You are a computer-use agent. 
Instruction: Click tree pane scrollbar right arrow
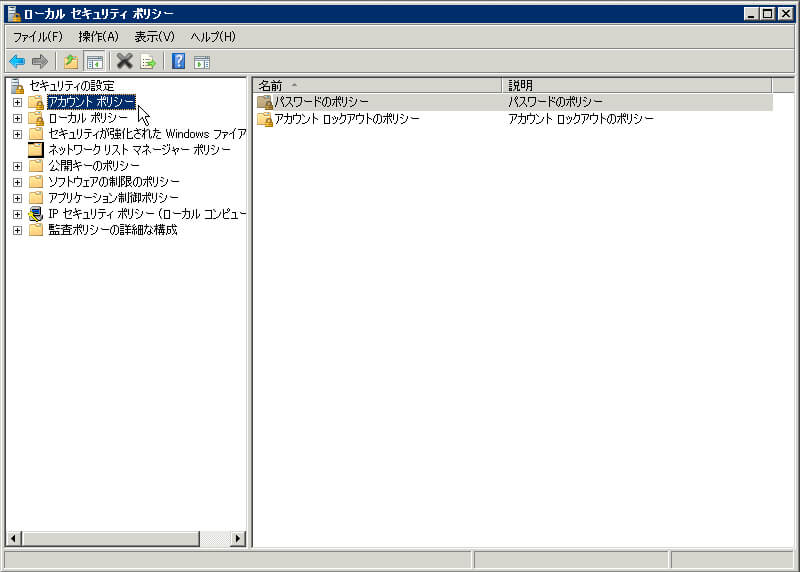[x=237, y=538]
